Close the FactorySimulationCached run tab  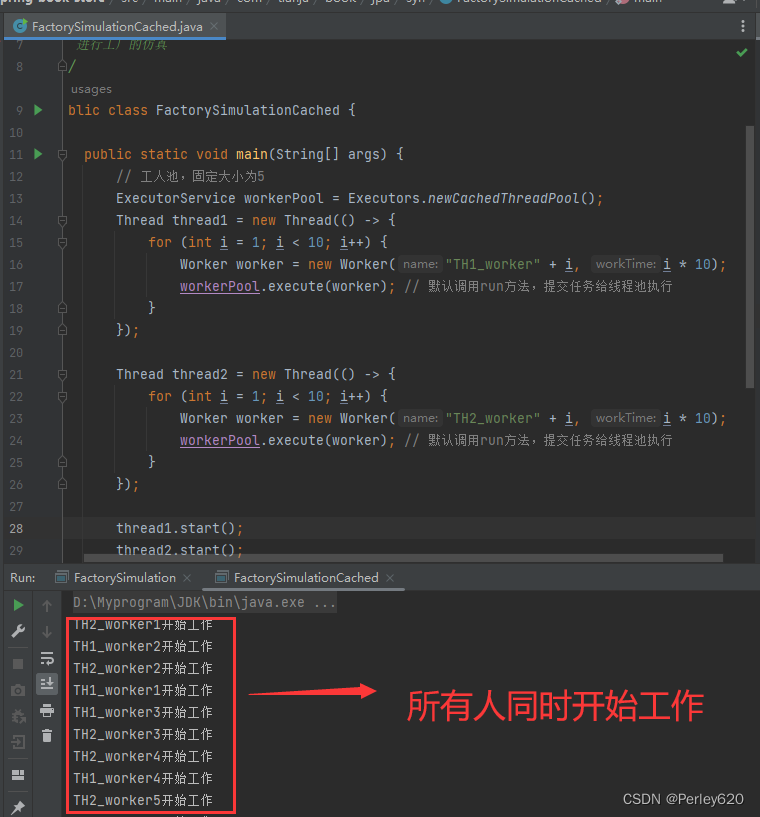tap(390, 578)
